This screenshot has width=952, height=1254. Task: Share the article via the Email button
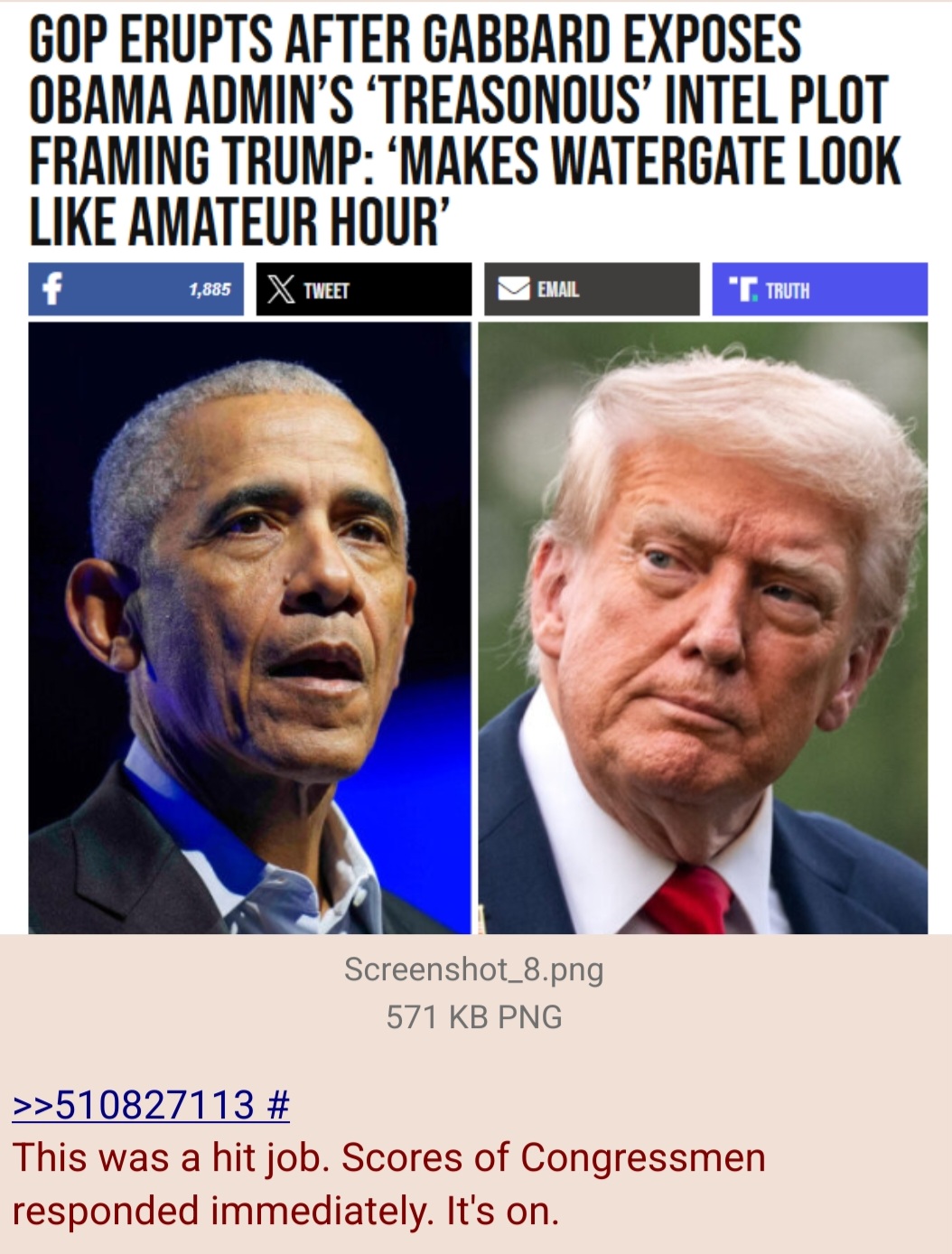(592, 289)
